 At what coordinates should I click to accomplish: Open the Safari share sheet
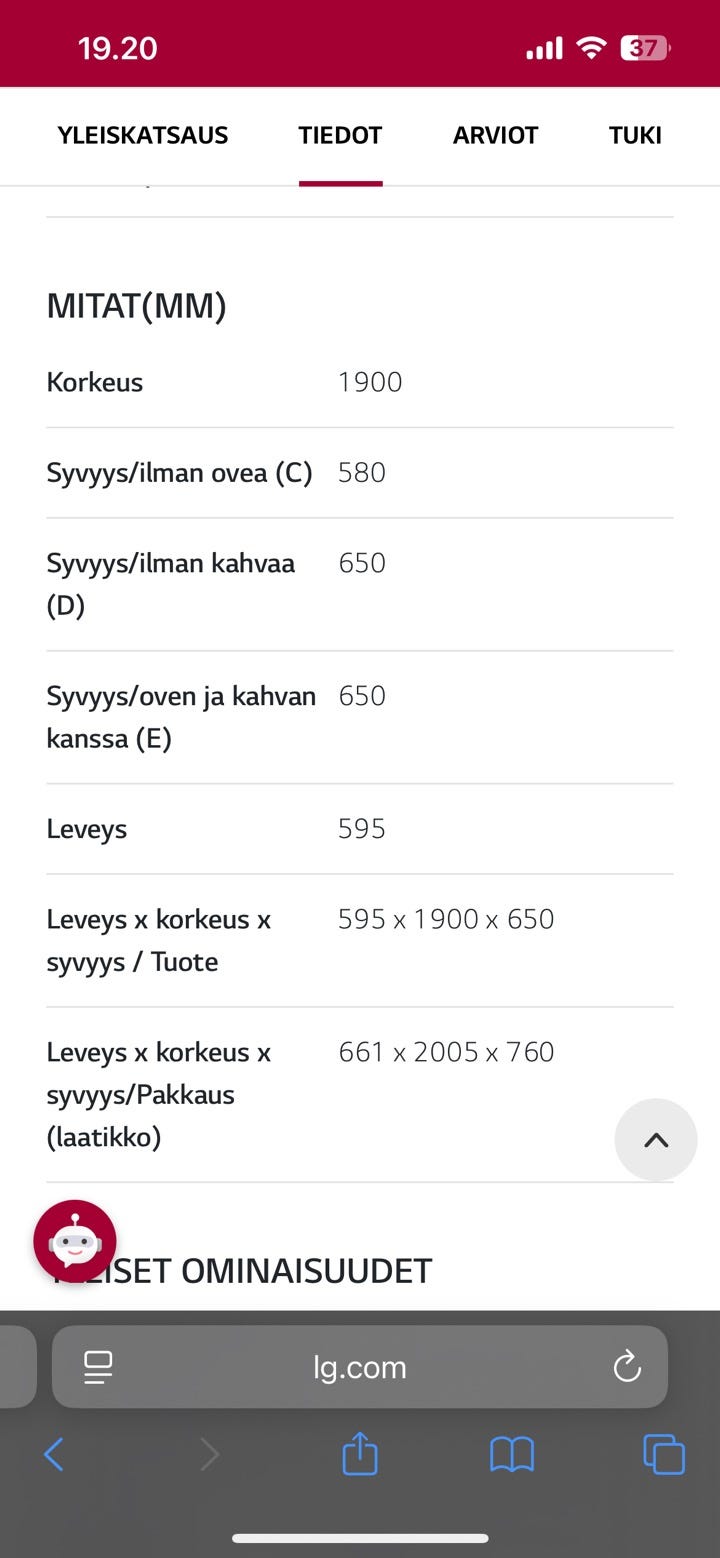coord(360,1453)
